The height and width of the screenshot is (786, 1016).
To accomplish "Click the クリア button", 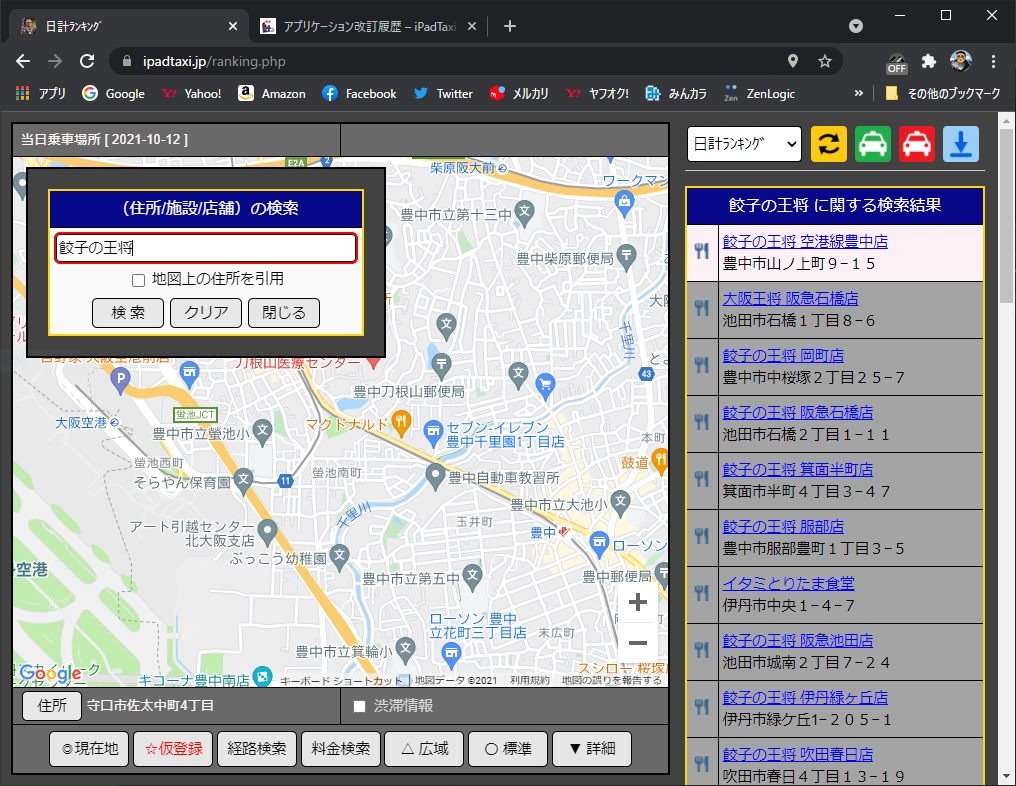I will (205, 313).
